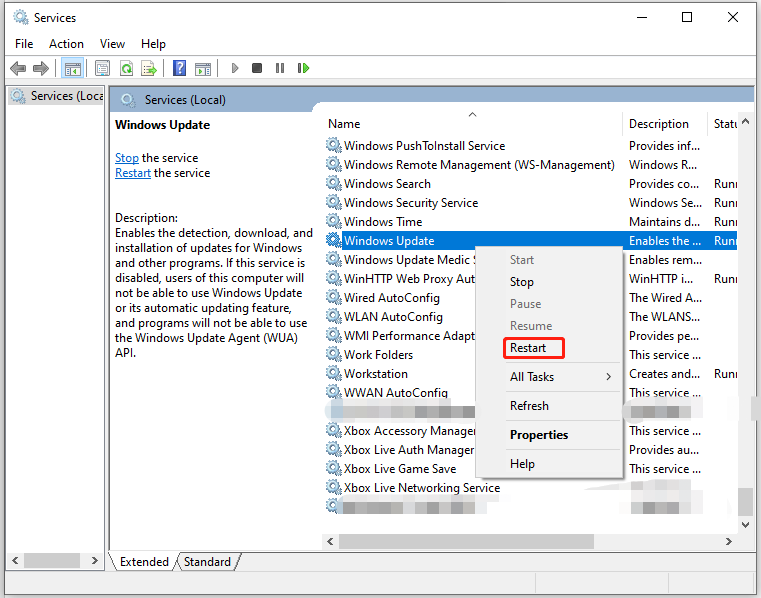Open the View menu
Screen dimensions: 761x598
pyautogui.click(x=112, y=44)
